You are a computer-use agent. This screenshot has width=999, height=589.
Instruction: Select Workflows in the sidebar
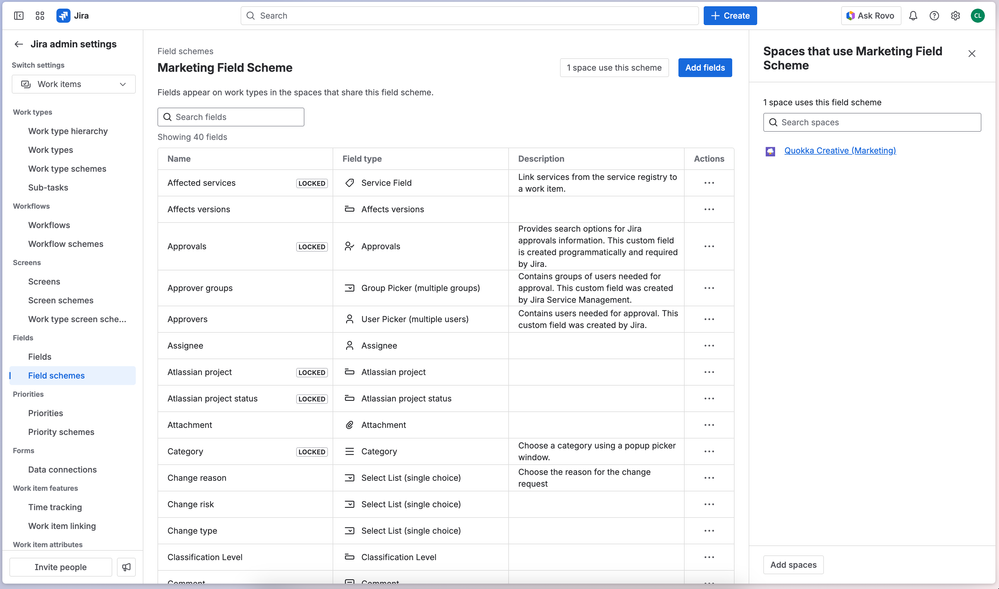49,225
